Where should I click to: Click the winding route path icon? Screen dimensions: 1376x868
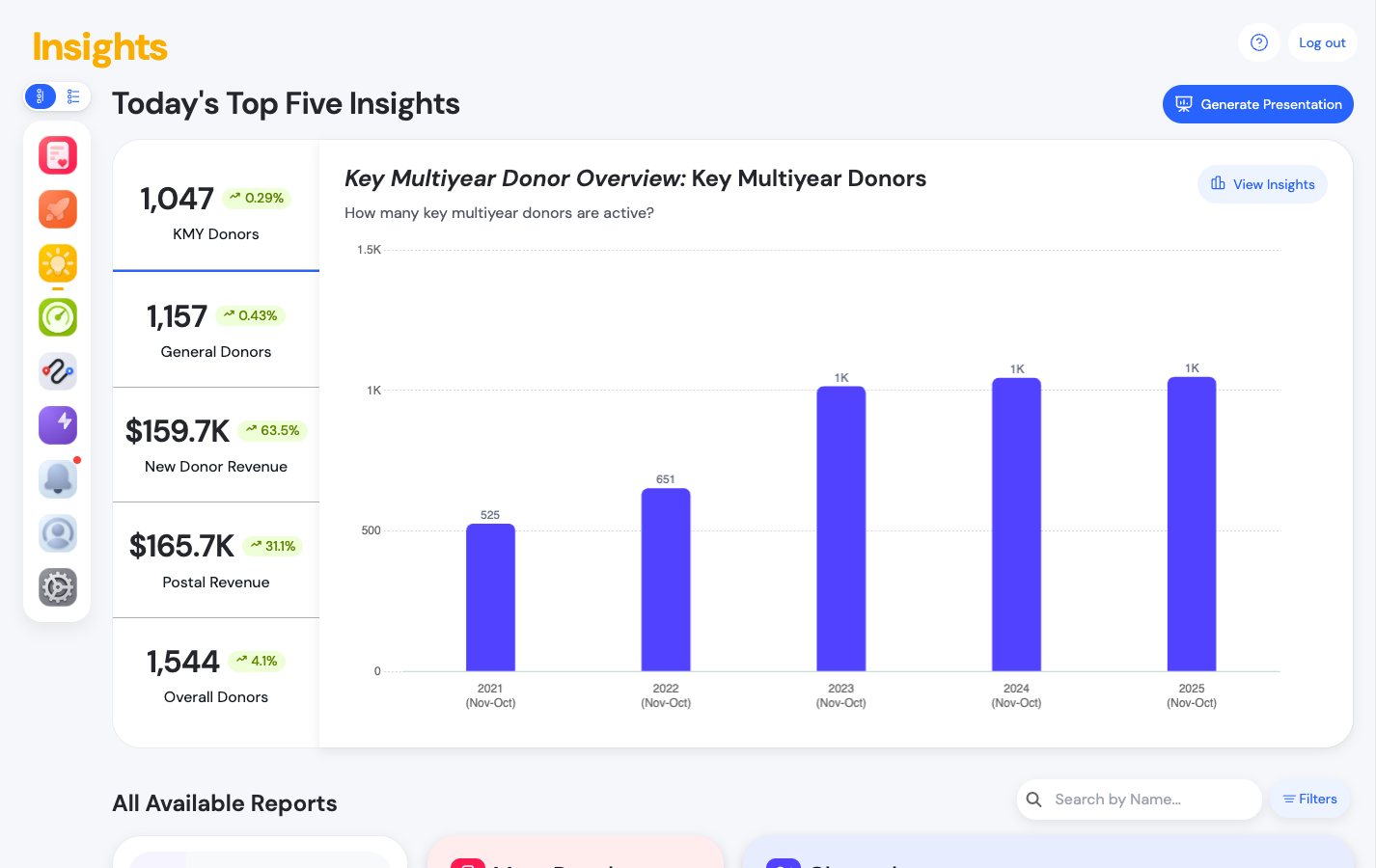pyautogui.click(x=58, y=371)
